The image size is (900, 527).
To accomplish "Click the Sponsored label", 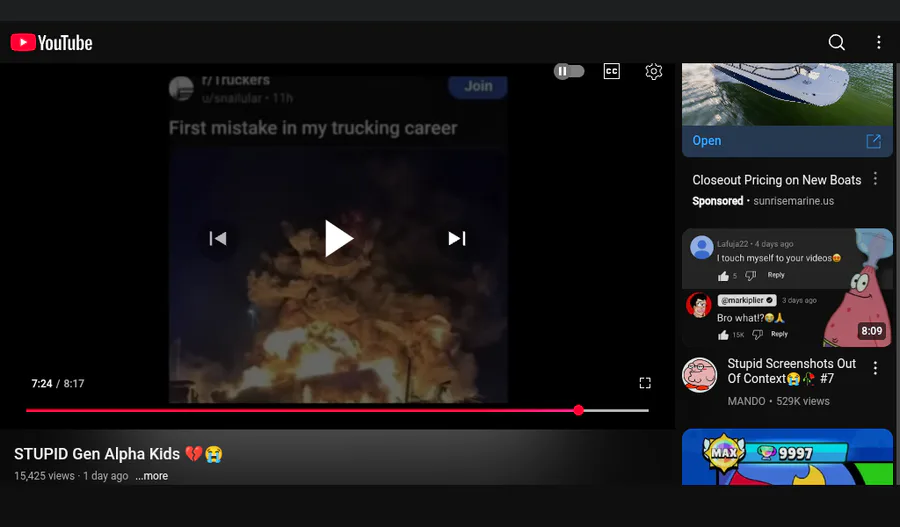I will tap(717, 201).
